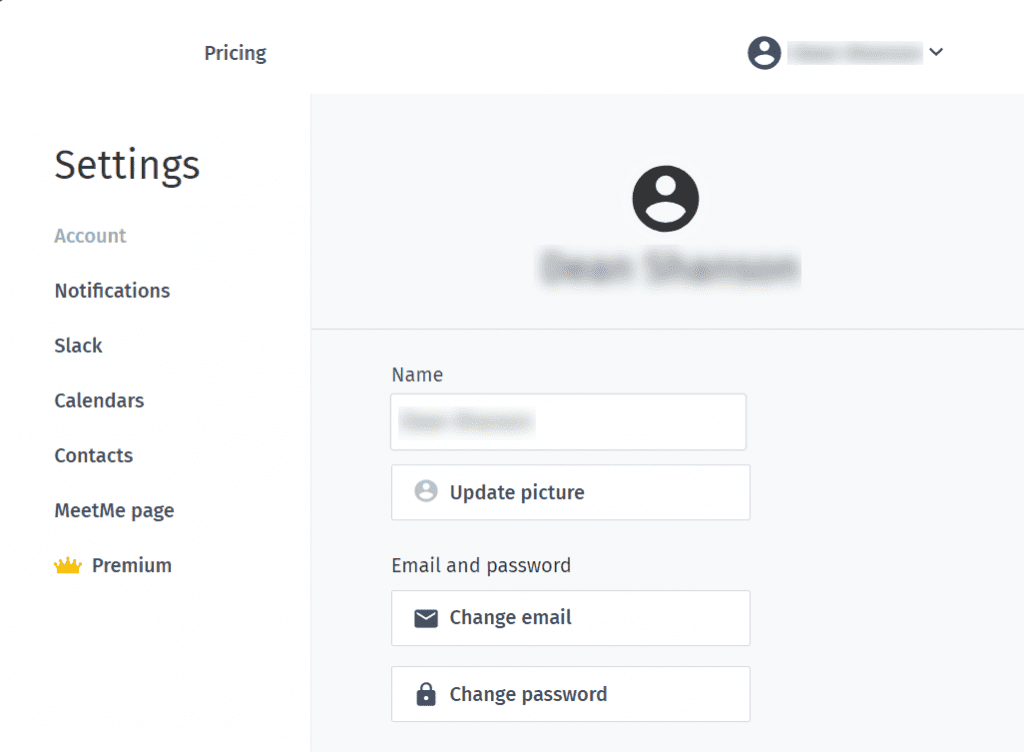Click the envelope icon in Change email
Image resolution: width=1024 pixels, height=752 pixels.
(x=426, y=618)
